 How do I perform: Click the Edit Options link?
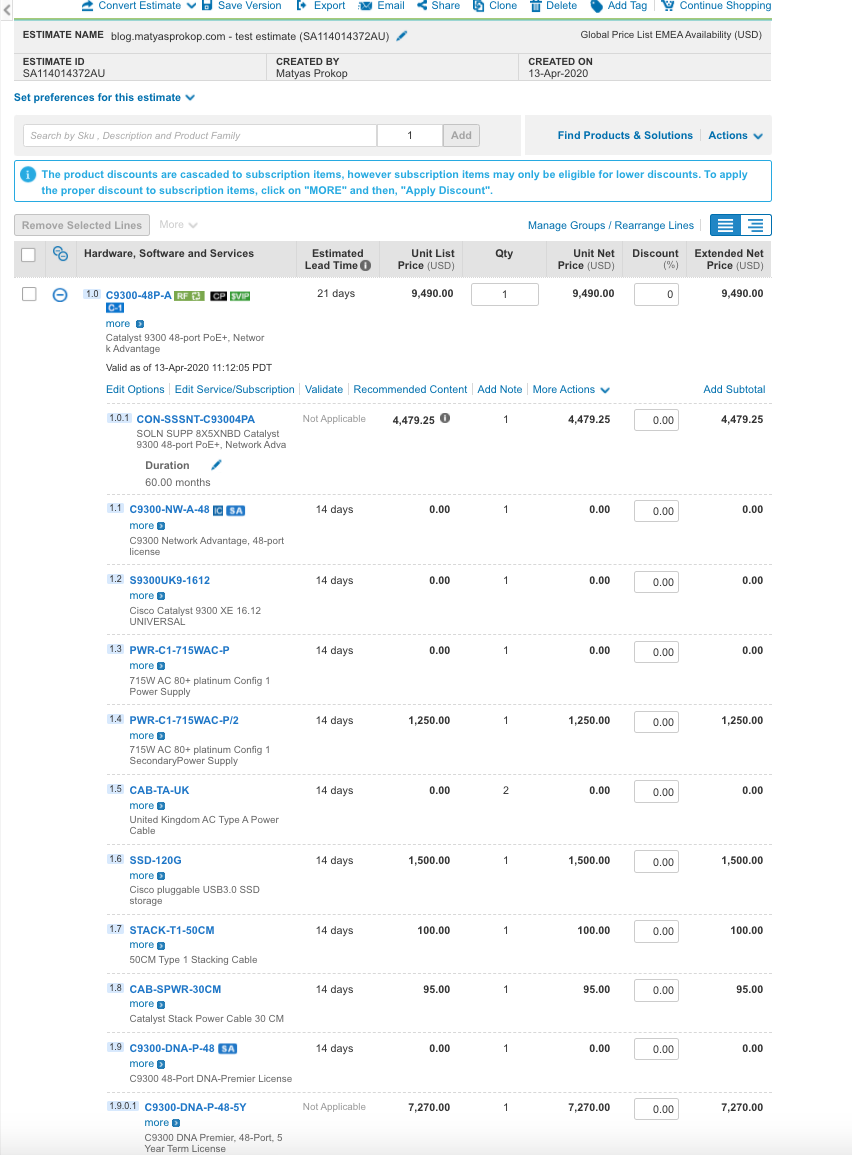pos(135,390)
